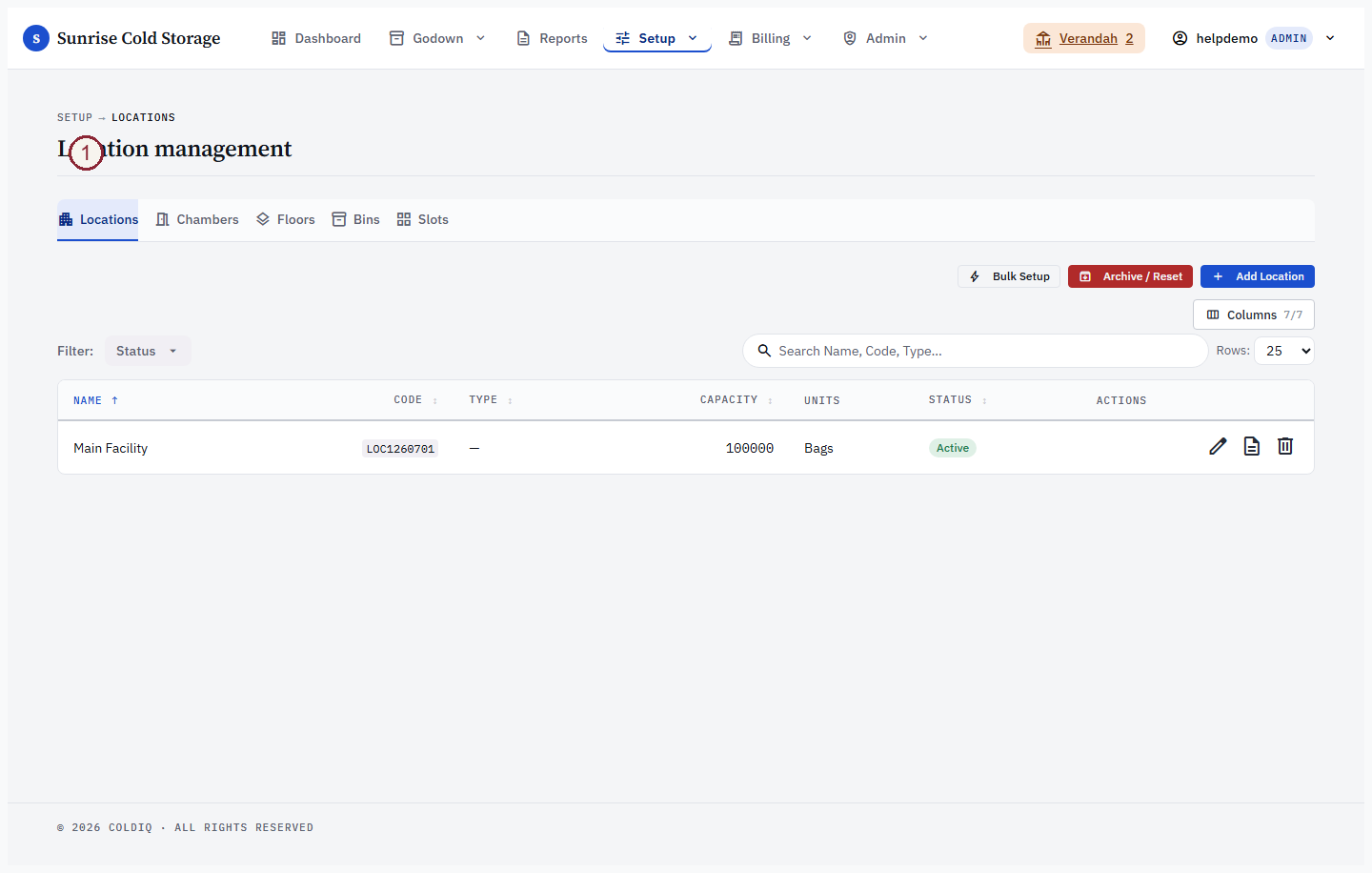Open the Reports page
This screenshot has width=1372, height=873.
point(552,38)
